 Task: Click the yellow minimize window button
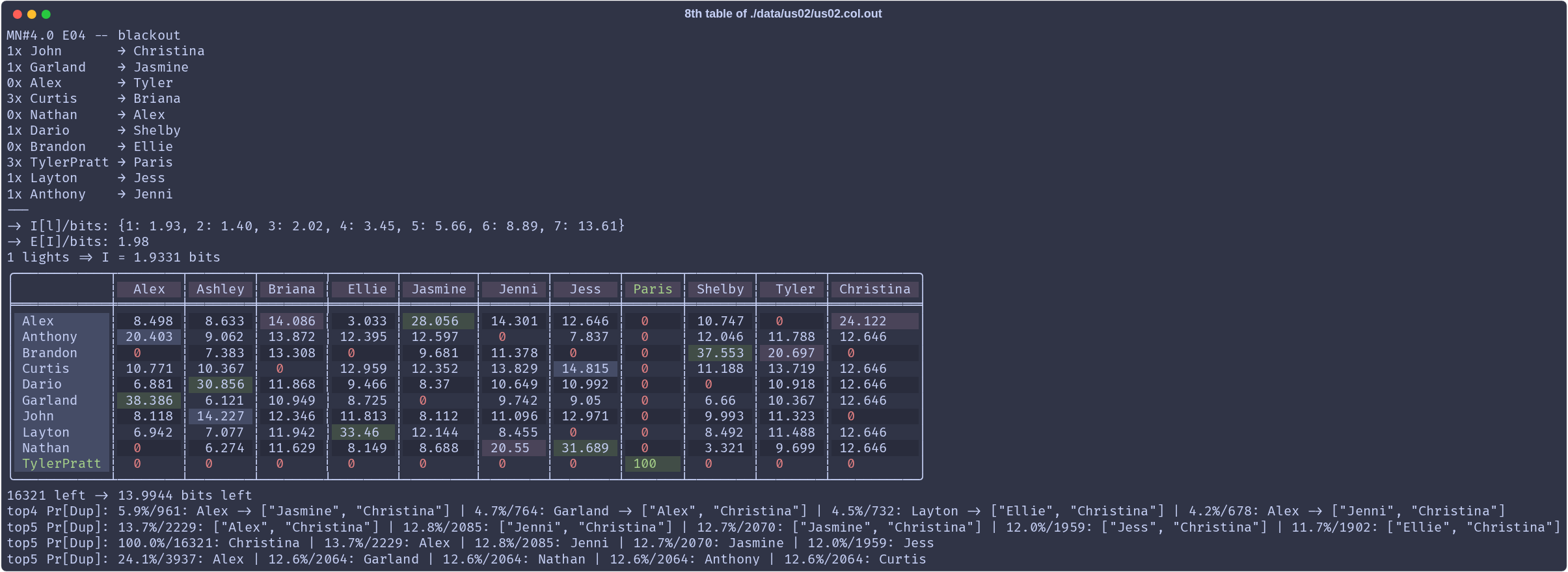tap(32, 14)
